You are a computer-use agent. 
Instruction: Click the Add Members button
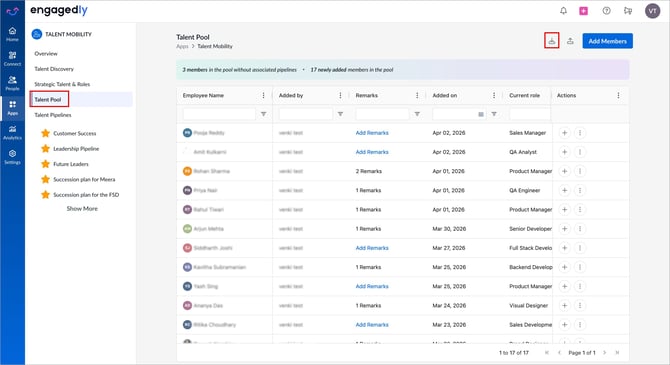607,41
